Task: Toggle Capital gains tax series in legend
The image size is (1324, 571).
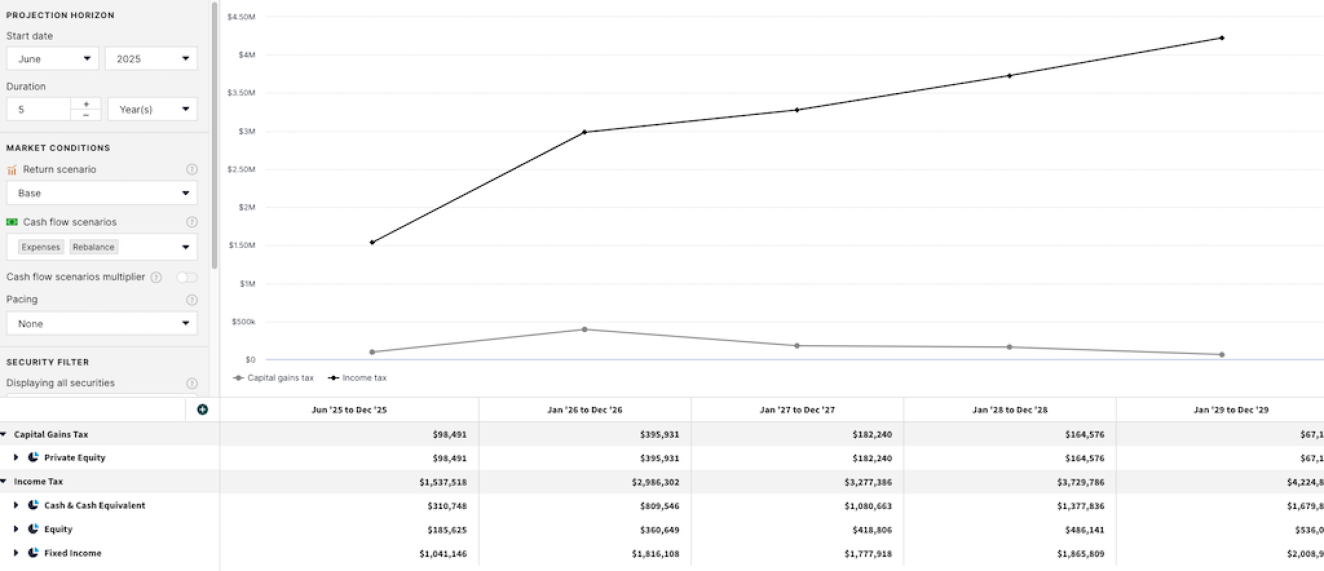Action: 273,378
